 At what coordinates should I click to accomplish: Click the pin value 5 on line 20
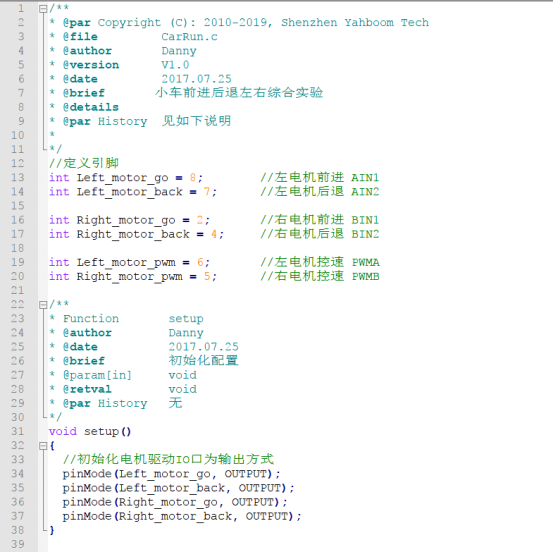207,276
